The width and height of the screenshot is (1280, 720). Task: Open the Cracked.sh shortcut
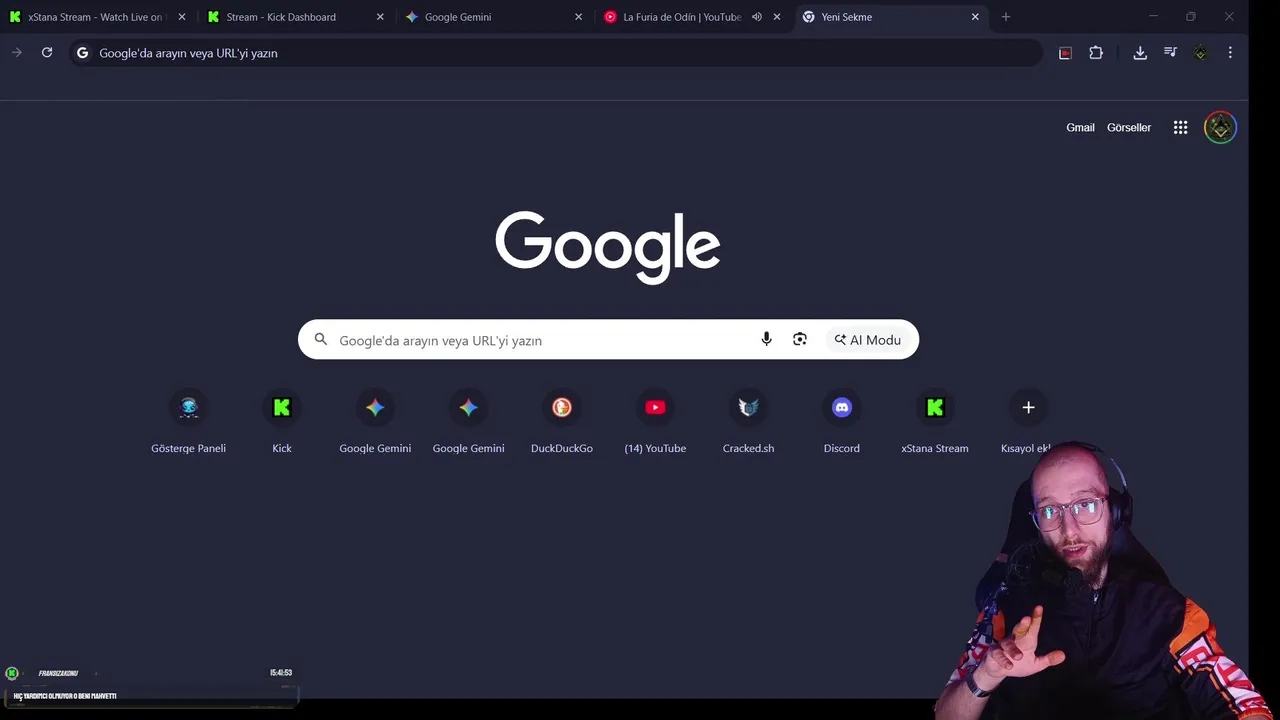(748, 421)
